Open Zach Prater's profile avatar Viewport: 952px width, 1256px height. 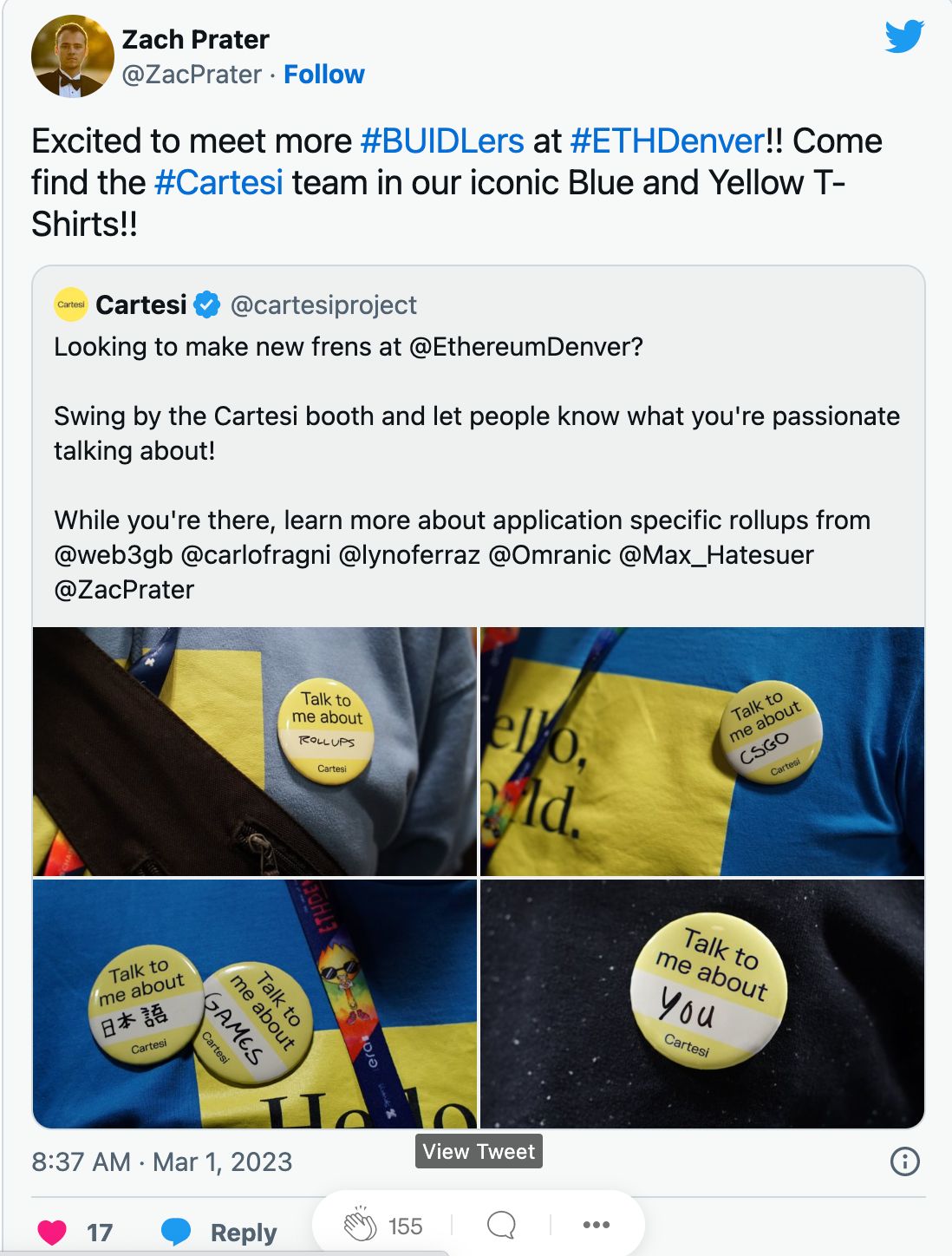point(73,56)
